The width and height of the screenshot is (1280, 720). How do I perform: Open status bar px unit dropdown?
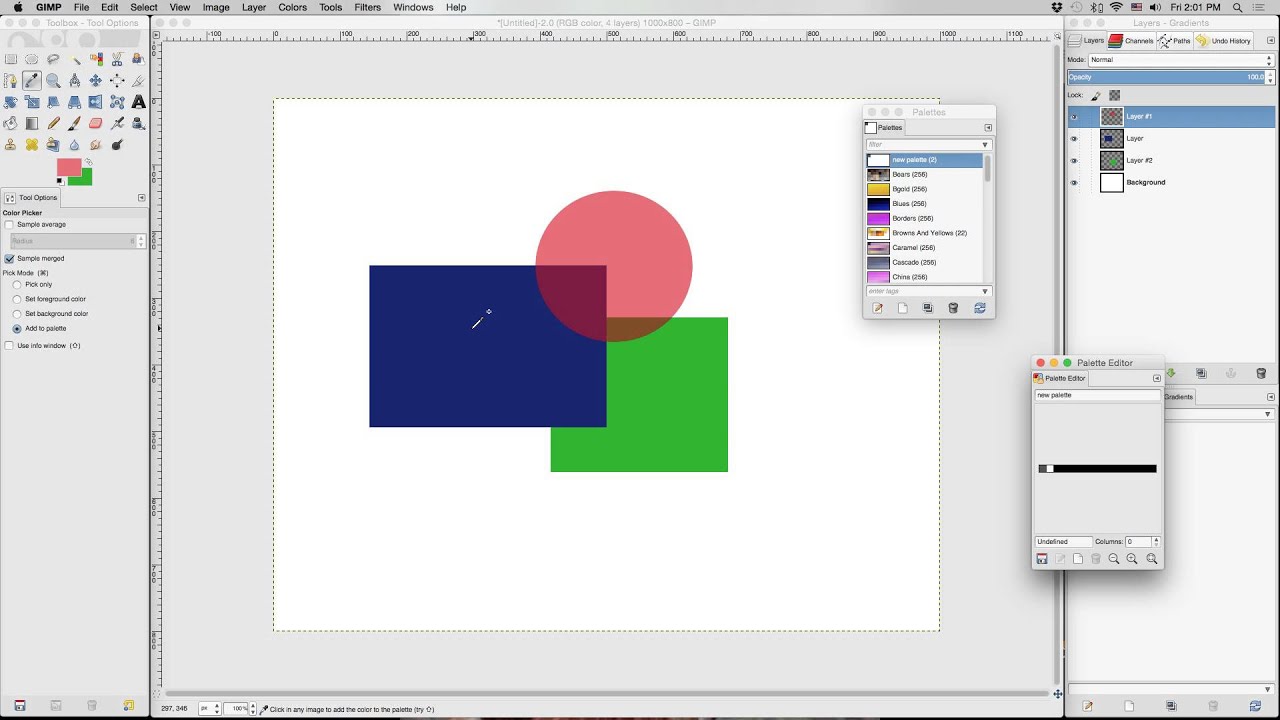pos(208,709)
